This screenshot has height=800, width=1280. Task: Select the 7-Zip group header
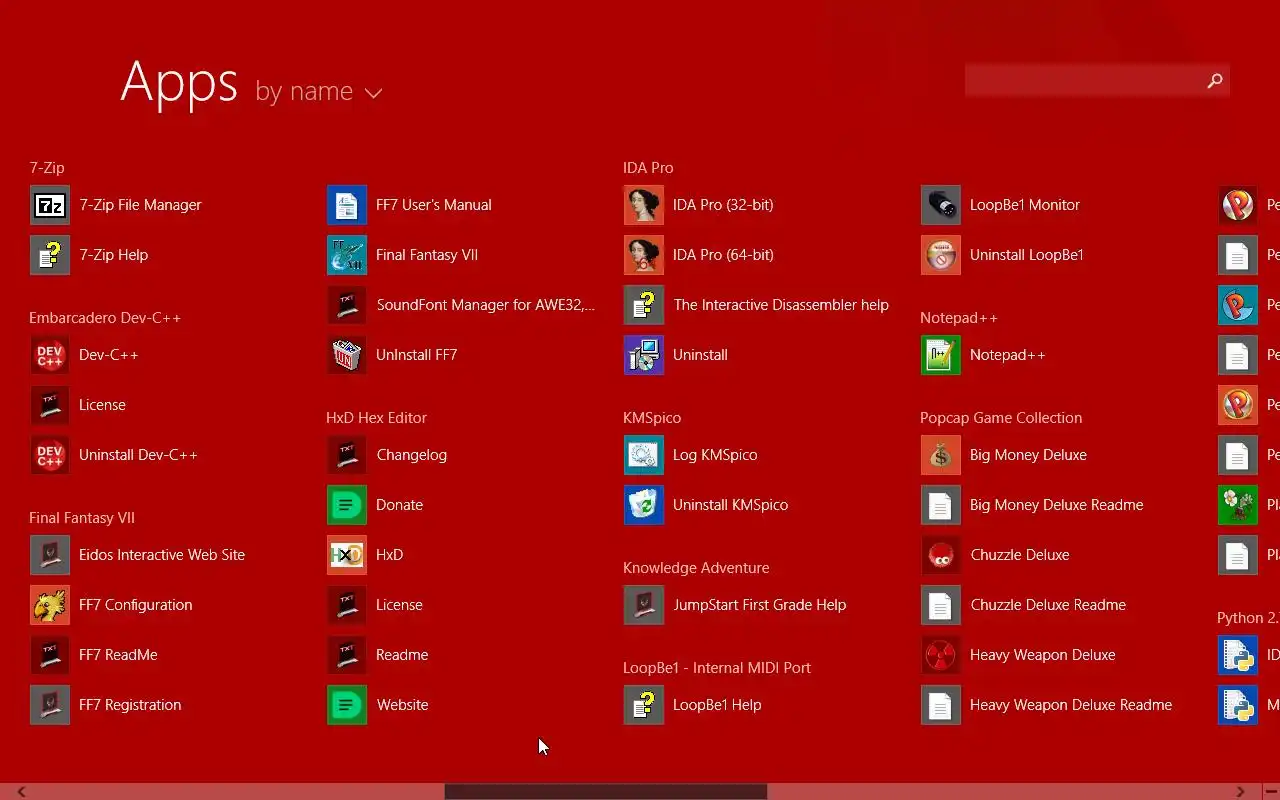click(47, 168)
